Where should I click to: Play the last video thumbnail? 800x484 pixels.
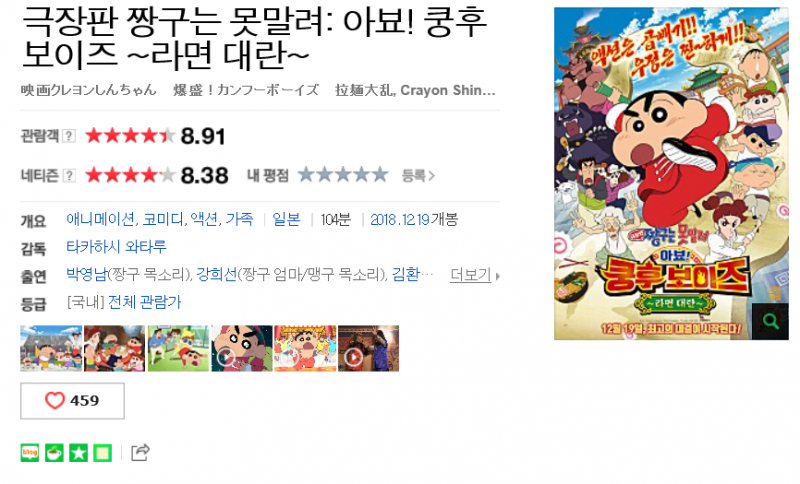click(x=368, y=348)
